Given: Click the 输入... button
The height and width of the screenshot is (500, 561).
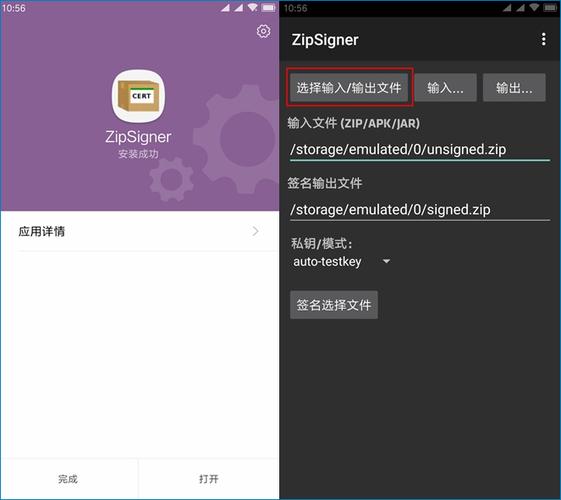Looking at the screenshot, I should pyautogui.click(x=445, y=88).
